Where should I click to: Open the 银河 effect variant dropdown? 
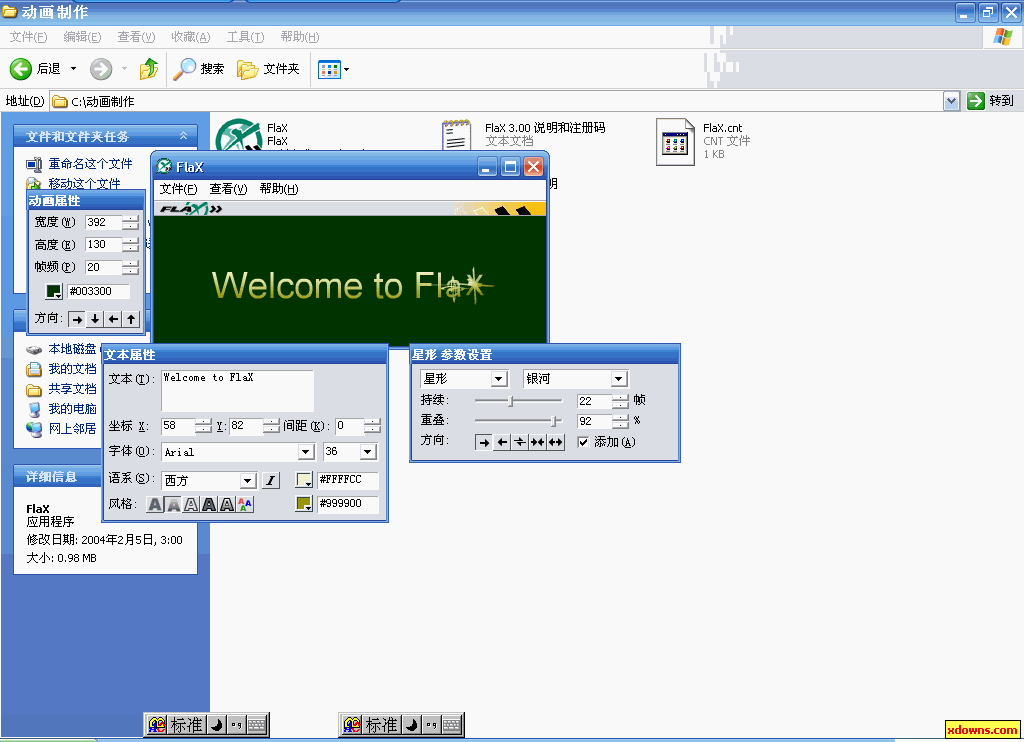[618, 379]
